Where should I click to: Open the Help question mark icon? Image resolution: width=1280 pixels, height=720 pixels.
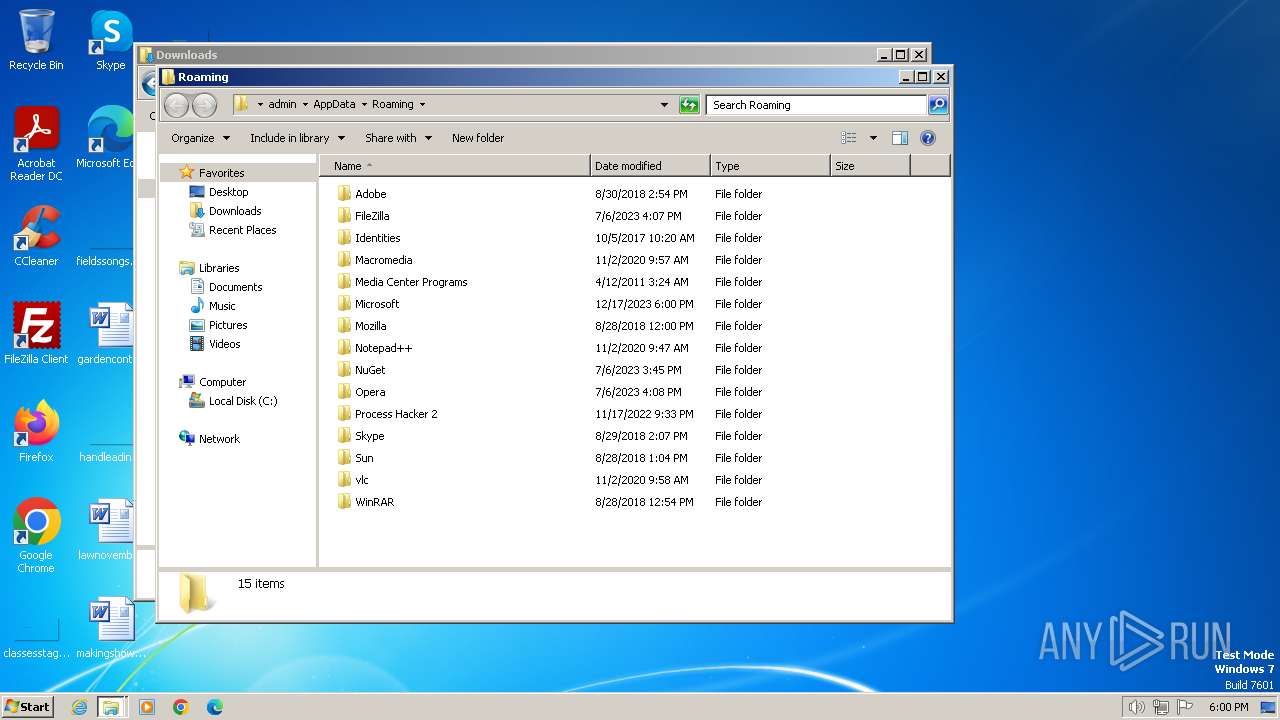[x=927, y=138]
